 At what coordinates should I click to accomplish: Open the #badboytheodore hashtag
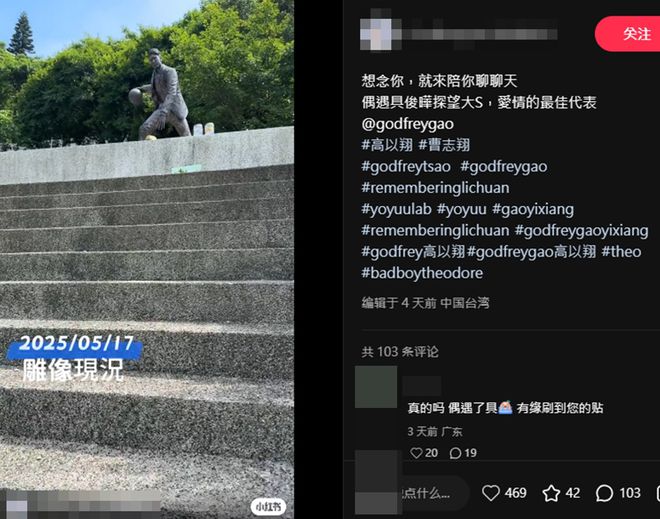coord(422,273)
